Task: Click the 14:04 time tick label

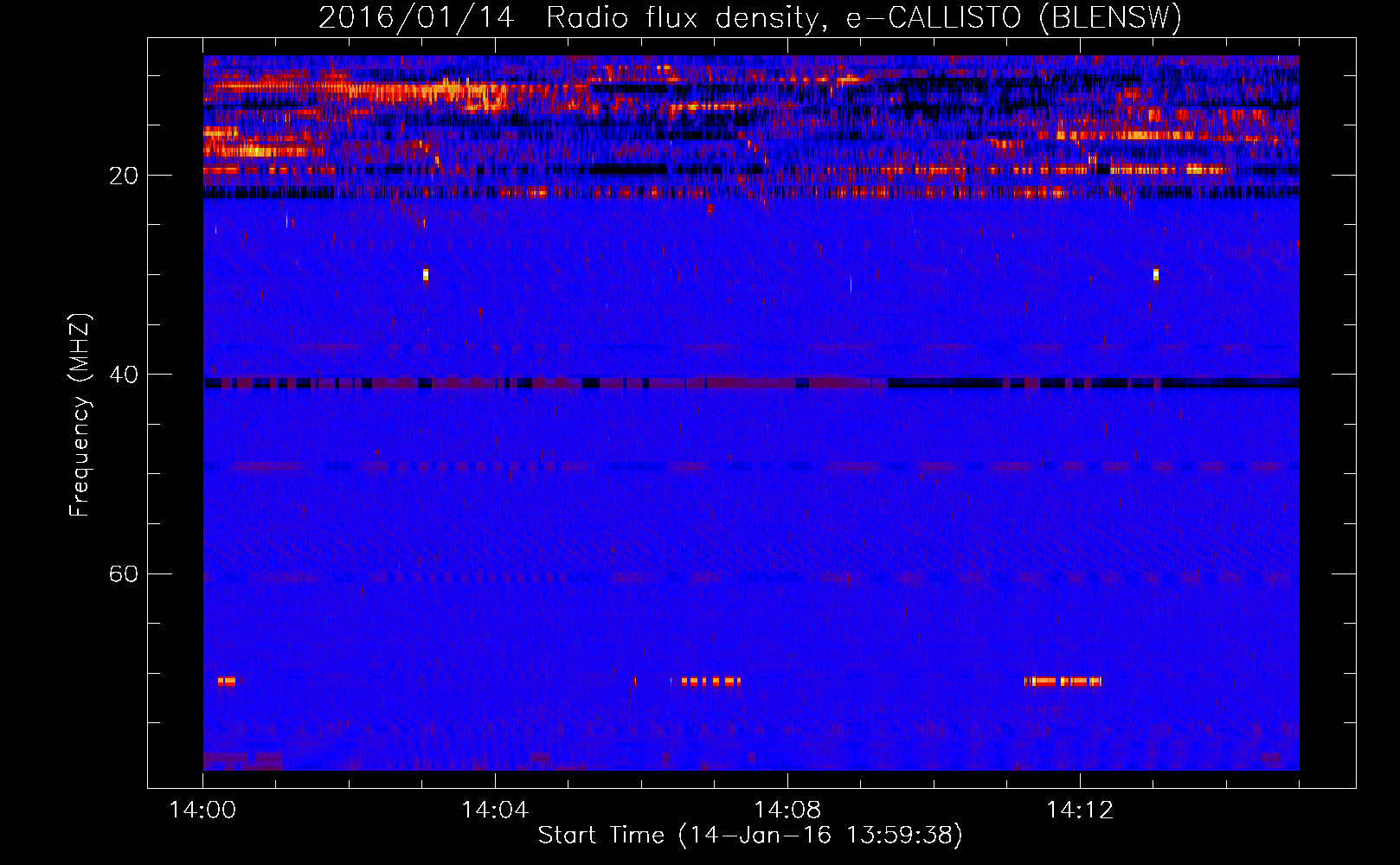Action: [495, 811]
